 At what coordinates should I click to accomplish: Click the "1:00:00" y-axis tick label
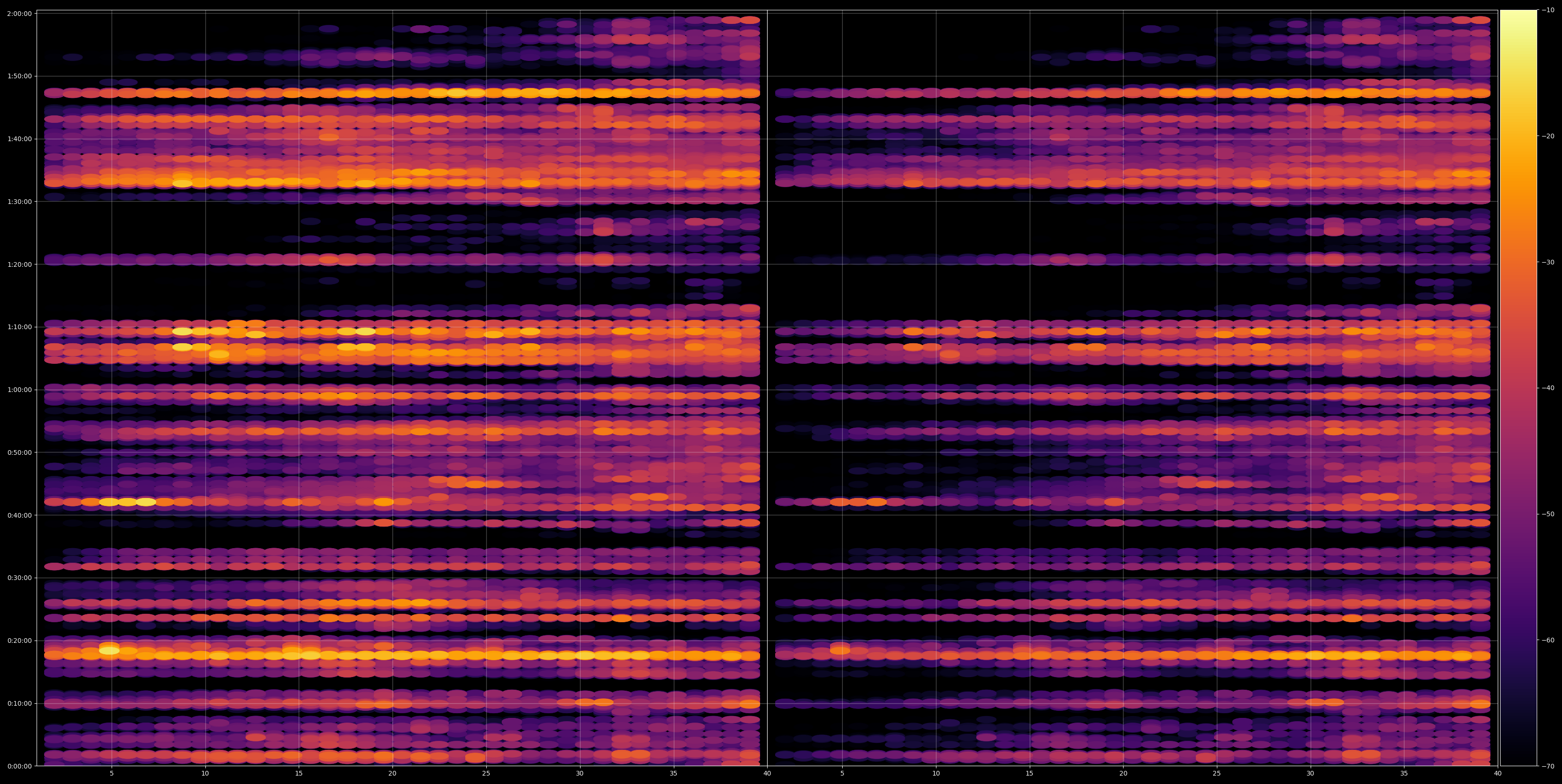click(x=19, y=390)
